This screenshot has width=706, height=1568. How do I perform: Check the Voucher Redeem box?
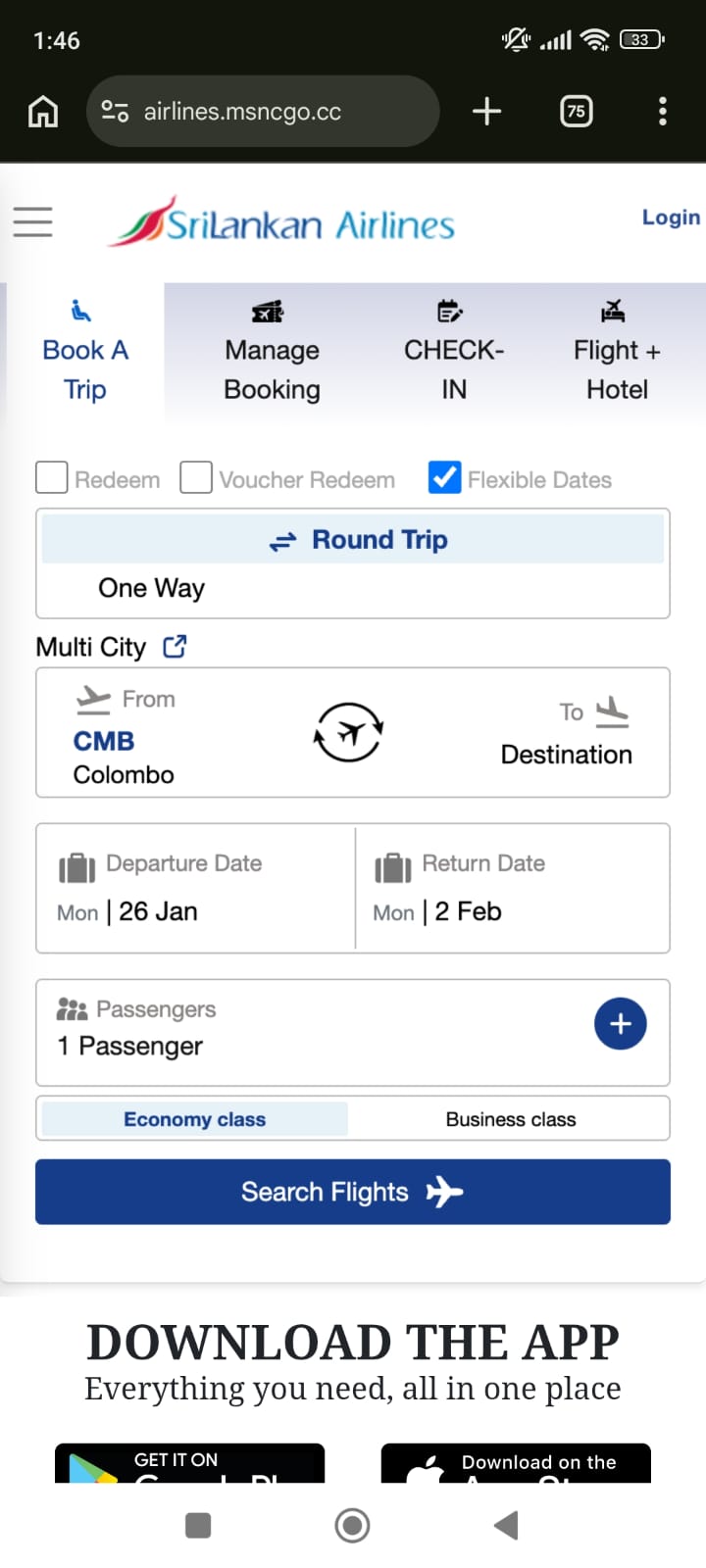point(196,478)
